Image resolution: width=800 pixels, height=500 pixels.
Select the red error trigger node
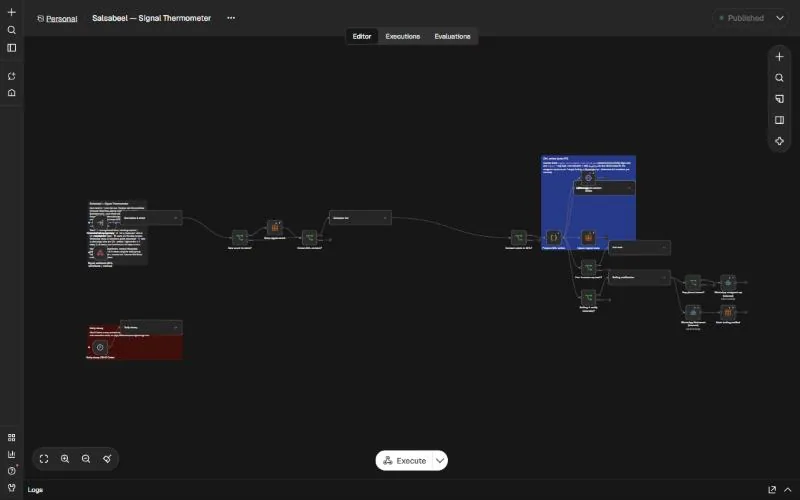click(x=100, y=253)
